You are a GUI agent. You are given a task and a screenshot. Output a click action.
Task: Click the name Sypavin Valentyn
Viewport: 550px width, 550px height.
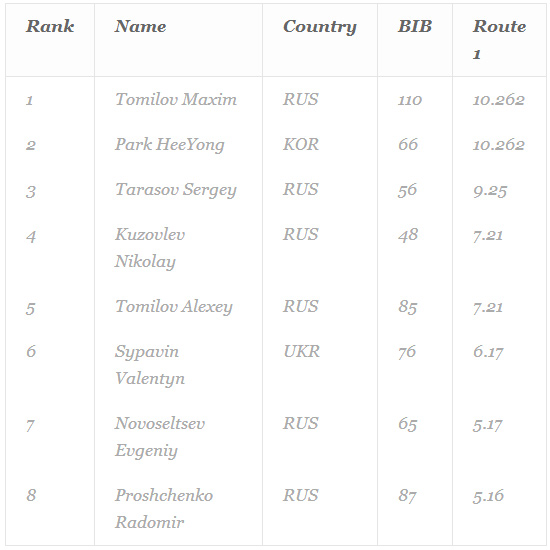tap(150, 365)
